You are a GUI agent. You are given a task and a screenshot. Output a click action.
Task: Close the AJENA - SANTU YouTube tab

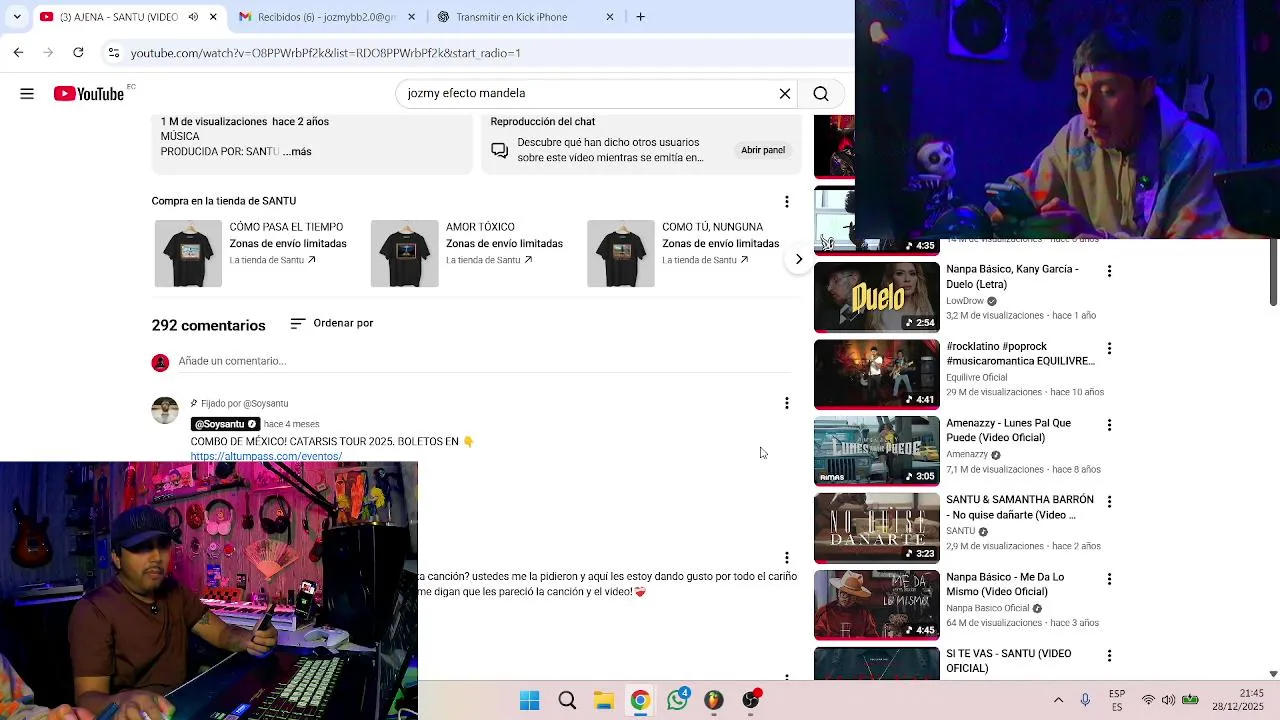coord(213,17)
